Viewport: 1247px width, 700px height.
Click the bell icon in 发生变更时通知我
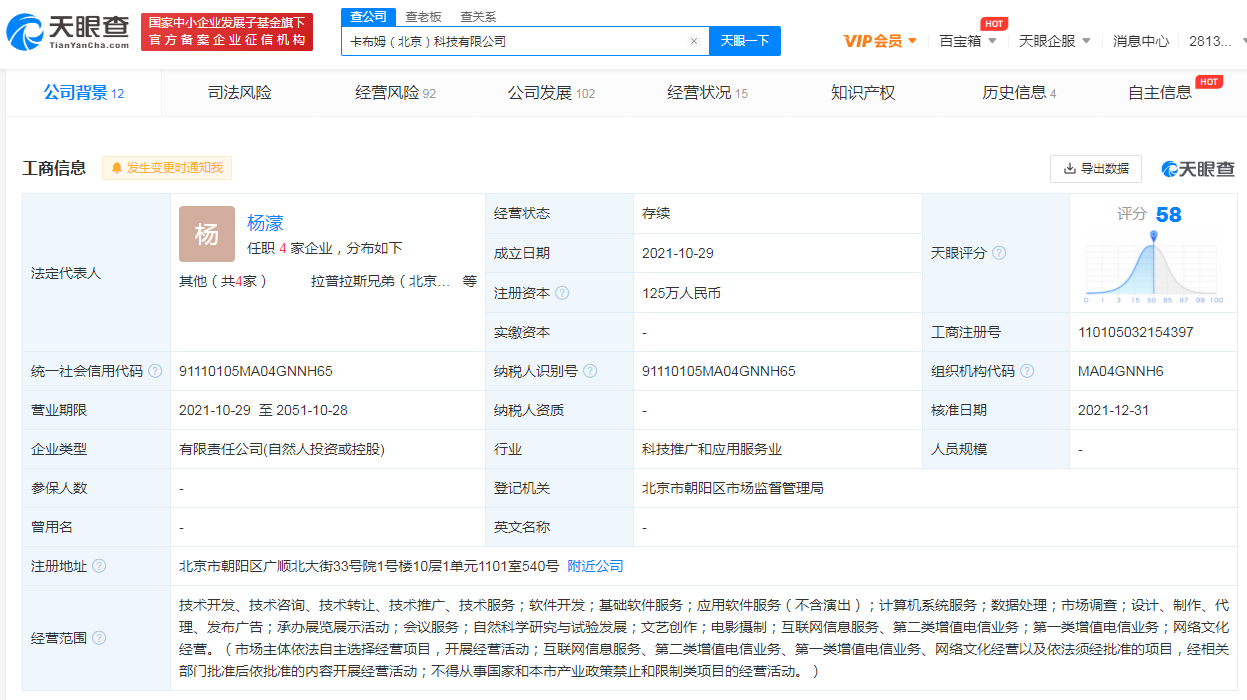[117, 168]
